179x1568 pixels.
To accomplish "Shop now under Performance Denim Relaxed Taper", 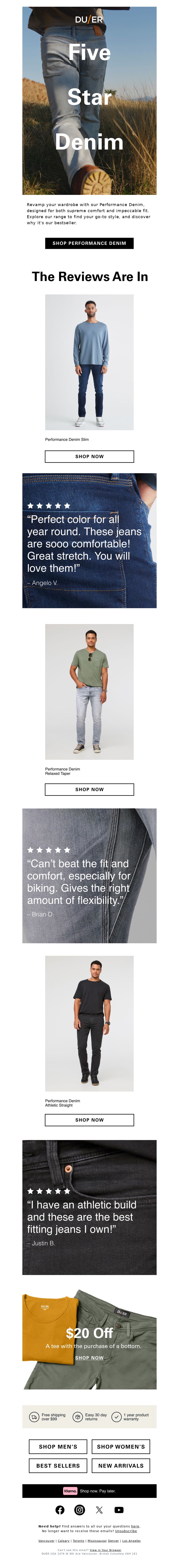I will click(x=89, y=789).
